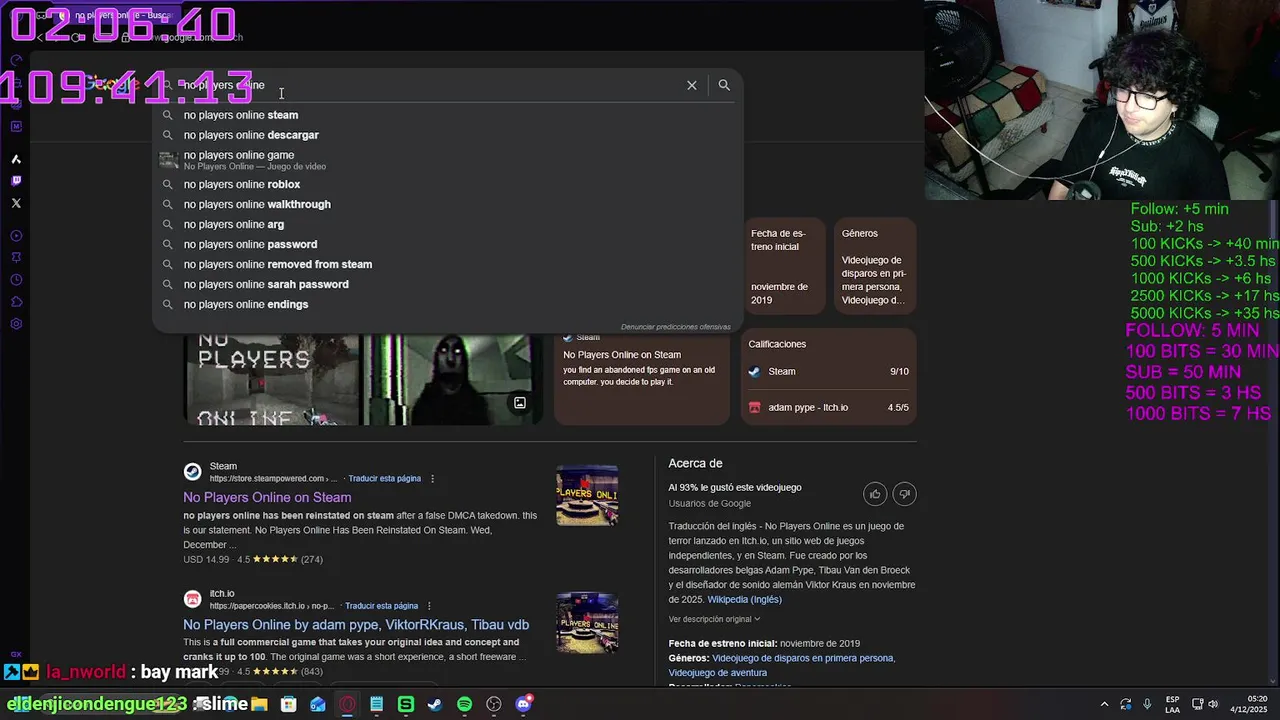Open the blue mail app in the taskbar
This screenshot has height=720, width=1280.
pyautogui.click(x=318, y=704)
